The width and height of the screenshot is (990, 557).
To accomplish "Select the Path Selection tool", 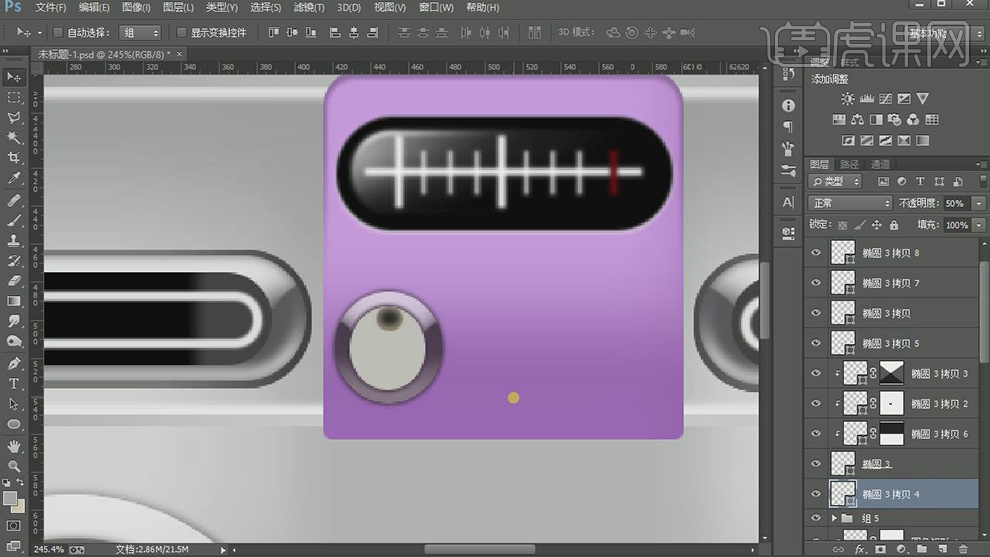I will coord(13,404).
